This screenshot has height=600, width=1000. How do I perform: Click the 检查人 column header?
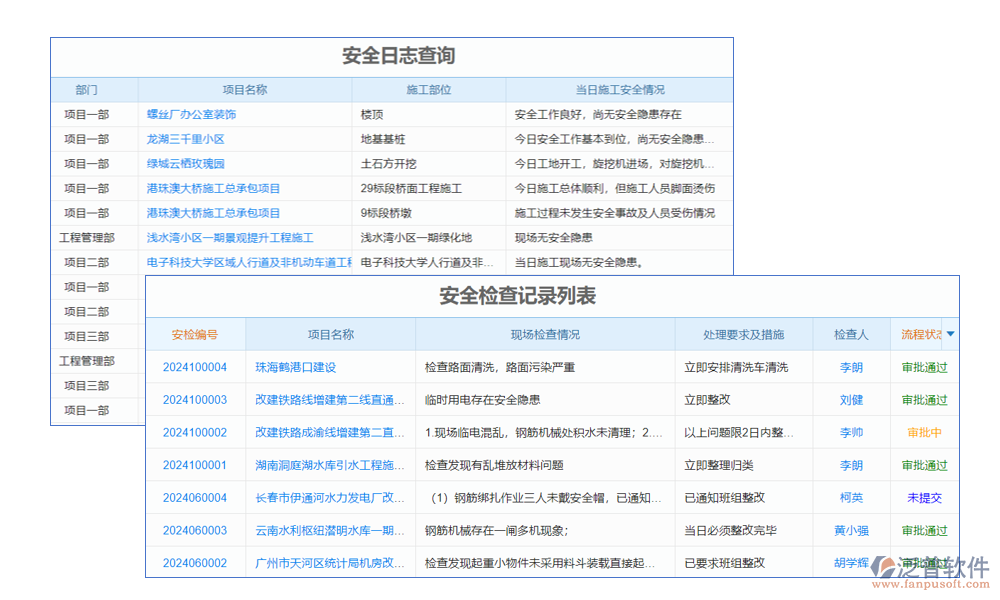pyautogui.click(x=851, y=334)
